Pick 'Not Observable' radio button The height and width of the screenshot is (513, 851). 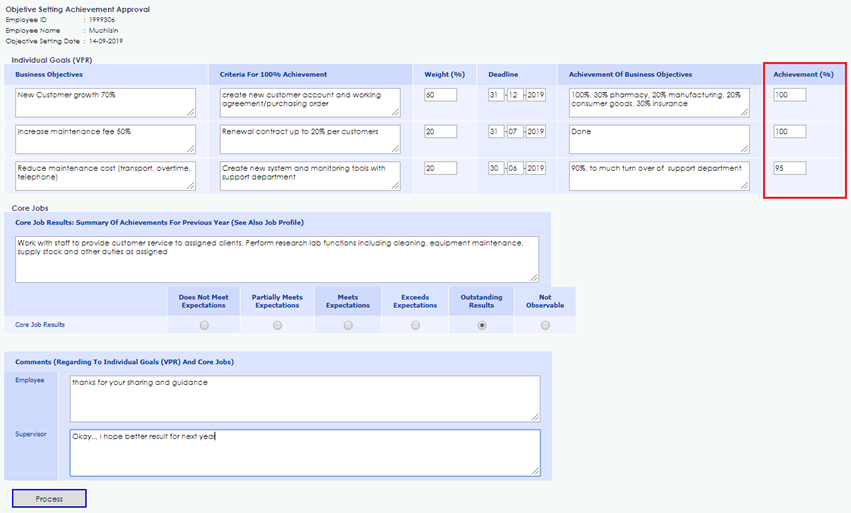click(545, 325)
